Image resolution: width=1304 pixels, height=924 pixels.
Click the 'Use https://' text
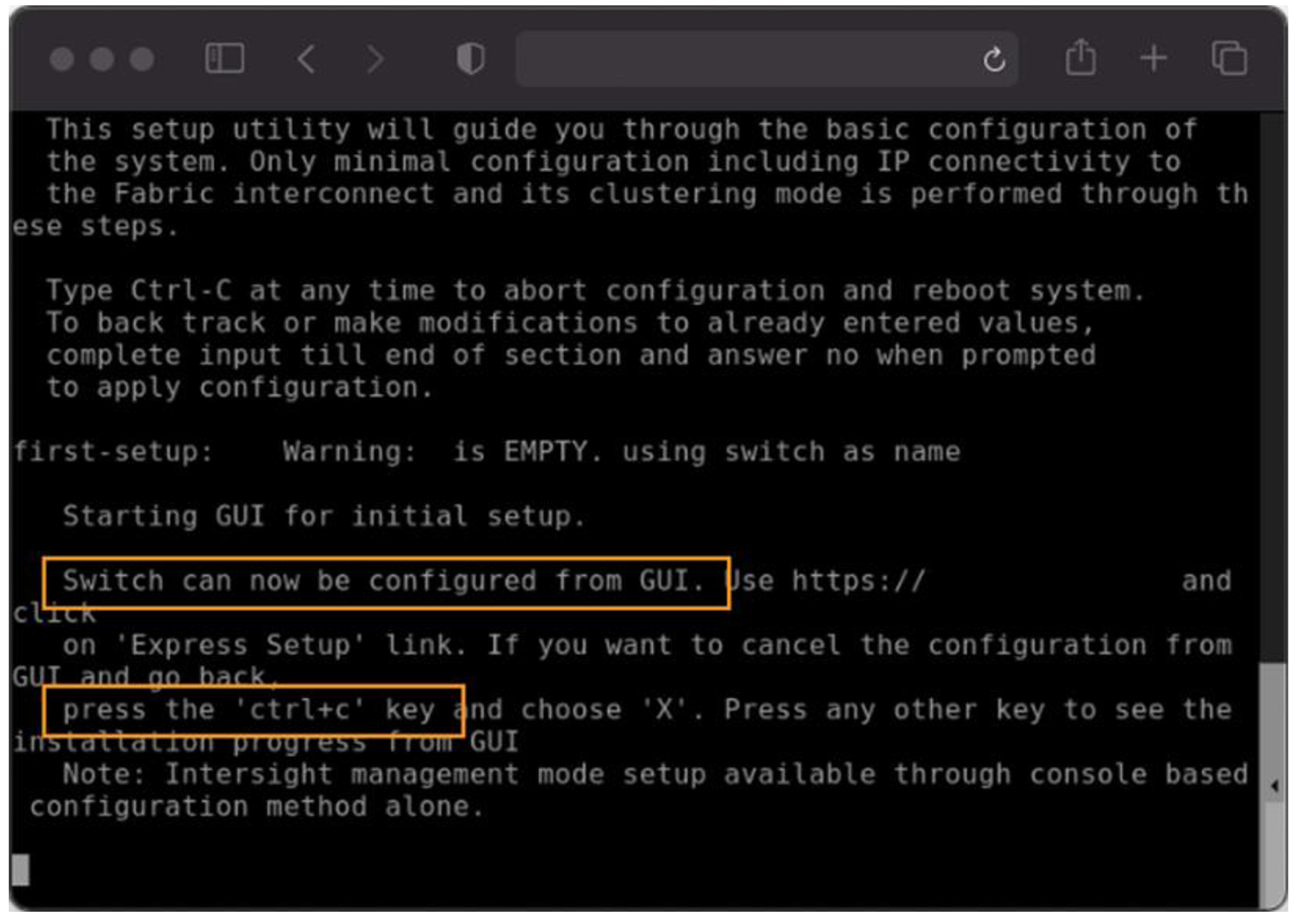(x=825, y=581)
